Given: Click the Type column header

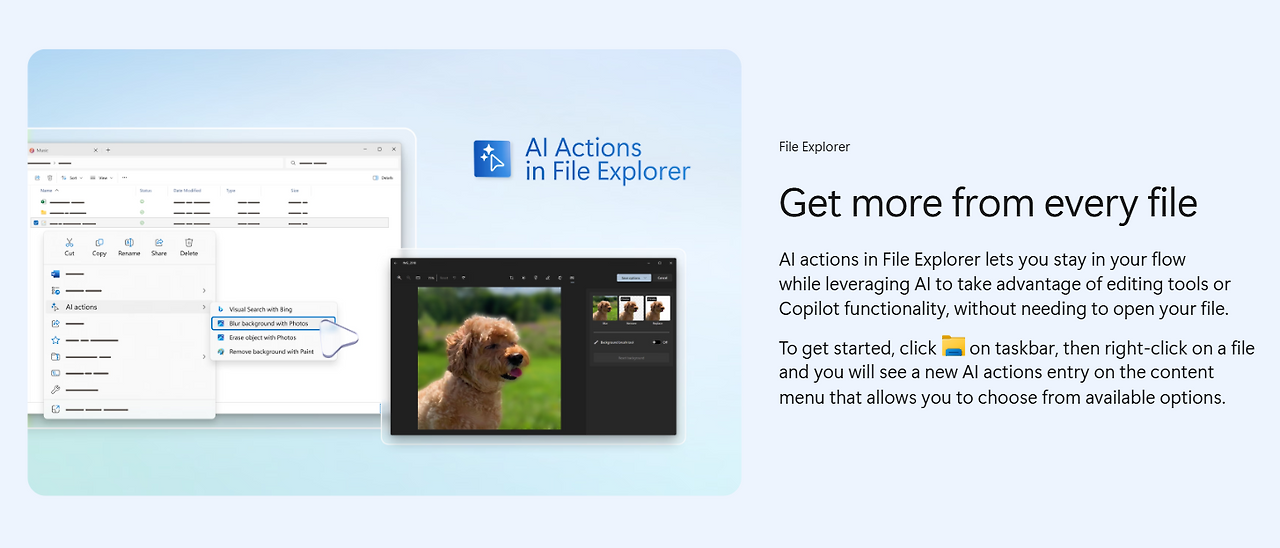Looking at the screenshot, I should pos(231,190).
